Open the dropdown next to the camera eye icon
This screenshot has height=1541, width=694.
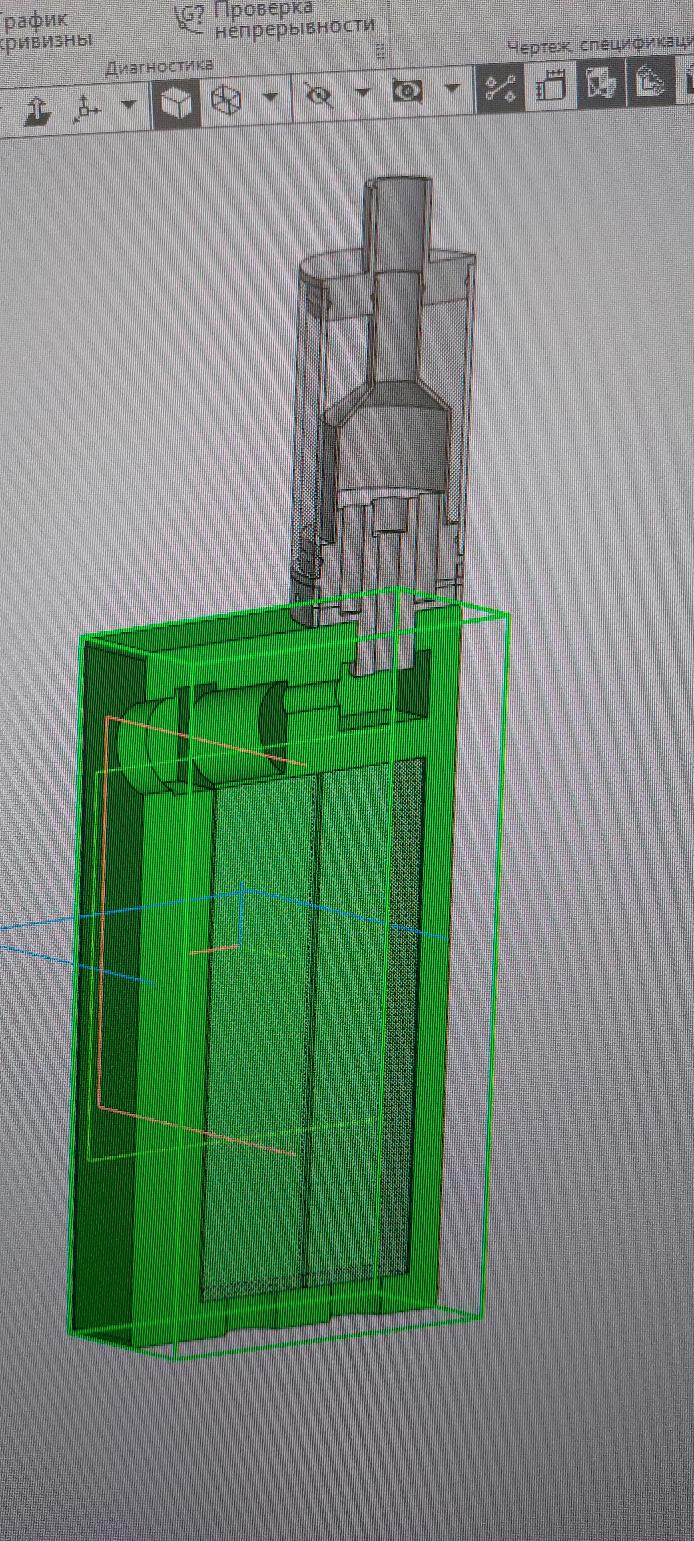(x=452, y=90)
